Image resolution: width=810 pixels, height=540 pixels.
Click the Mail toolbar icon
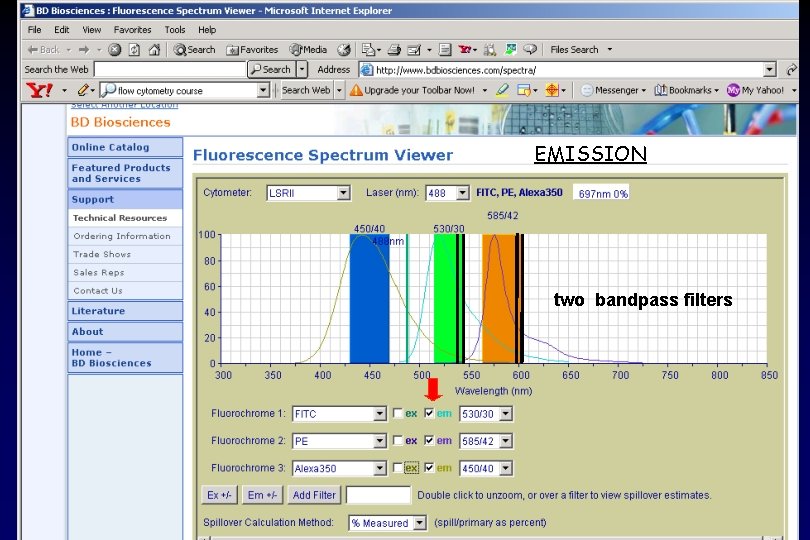(368, 50)
